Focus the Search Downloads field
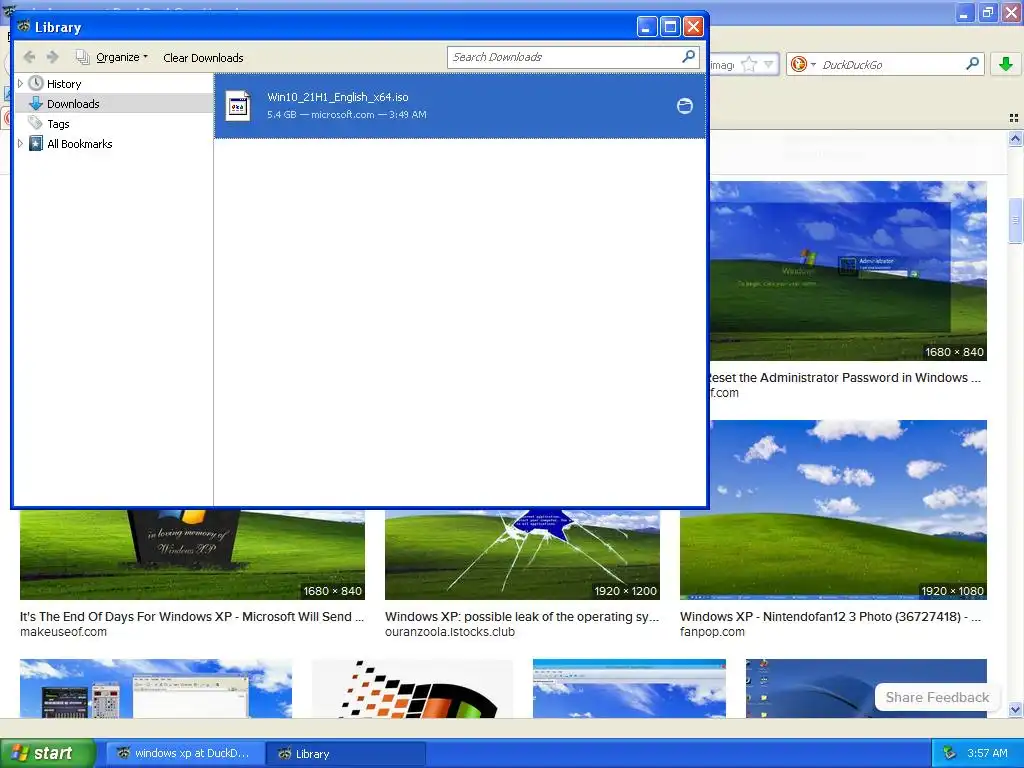This screenshot has height=768, width=1024. 573,57
